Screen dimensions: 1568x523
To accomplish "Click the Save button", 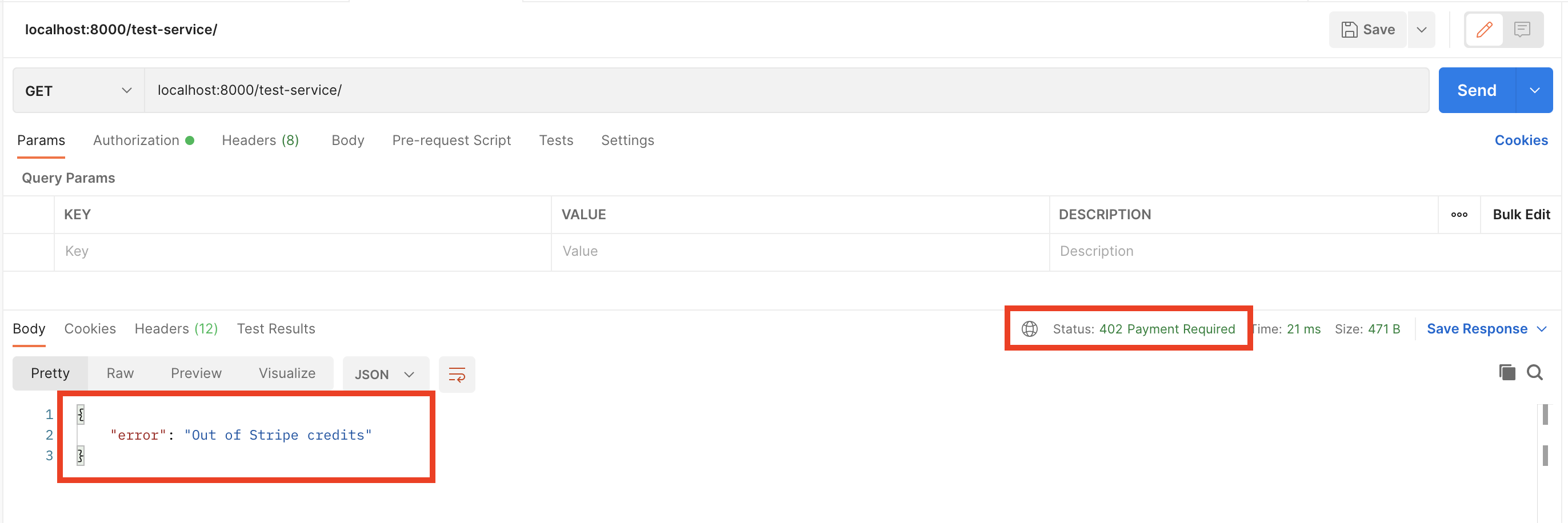I will click(1368, 29).
